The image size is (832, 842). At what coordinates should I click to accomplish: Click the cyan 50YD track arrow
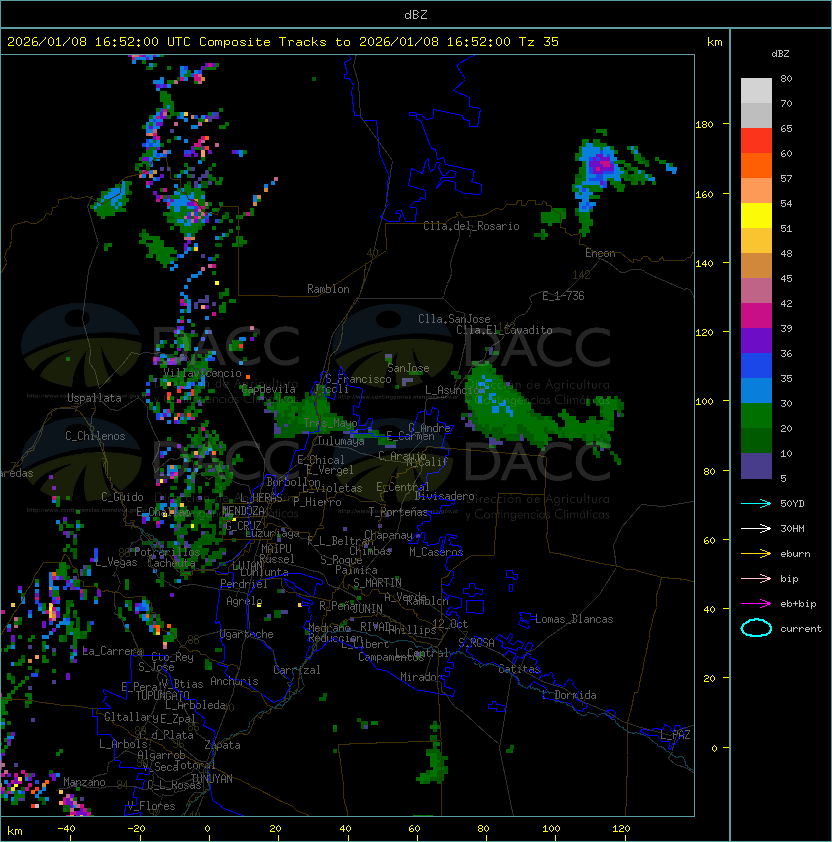coord(756,504)
